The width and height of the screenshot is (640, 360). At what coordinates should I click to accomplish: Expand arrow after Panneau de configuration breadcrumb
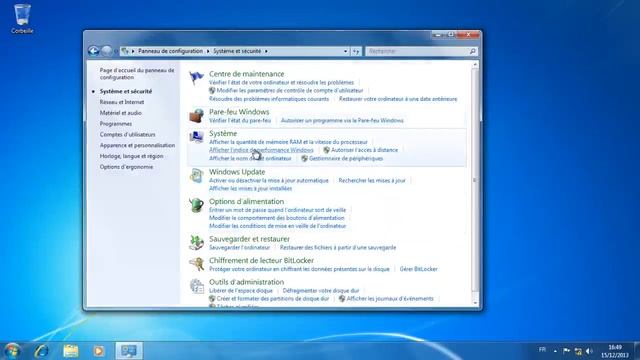coord(208,51)
